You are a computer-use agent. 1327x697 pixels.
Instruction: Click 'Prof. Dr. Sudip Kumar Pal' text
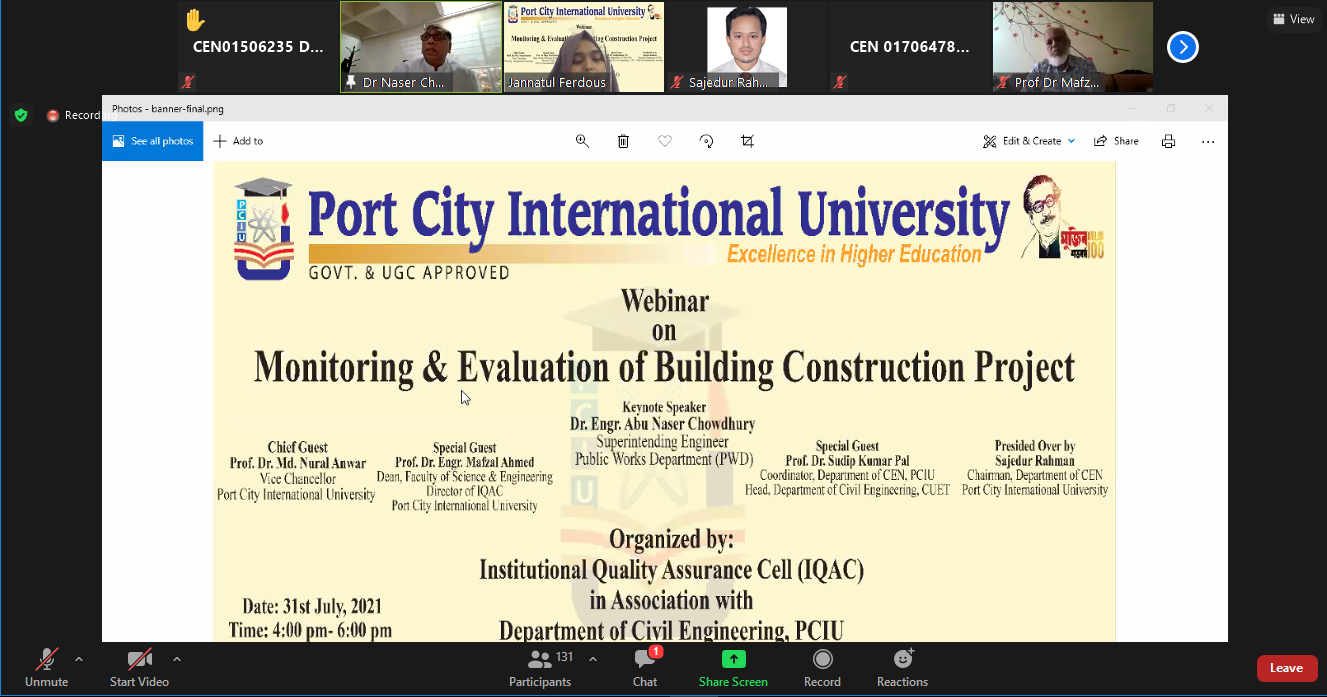(847, 461)
